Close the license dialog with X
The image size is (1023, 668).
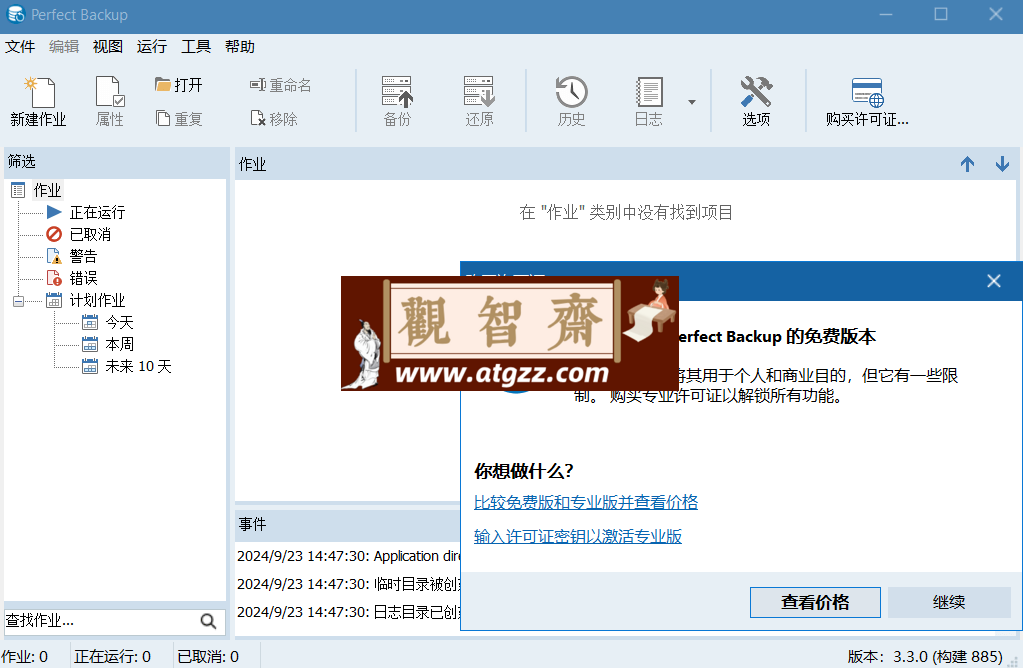(x=994, y=281)
